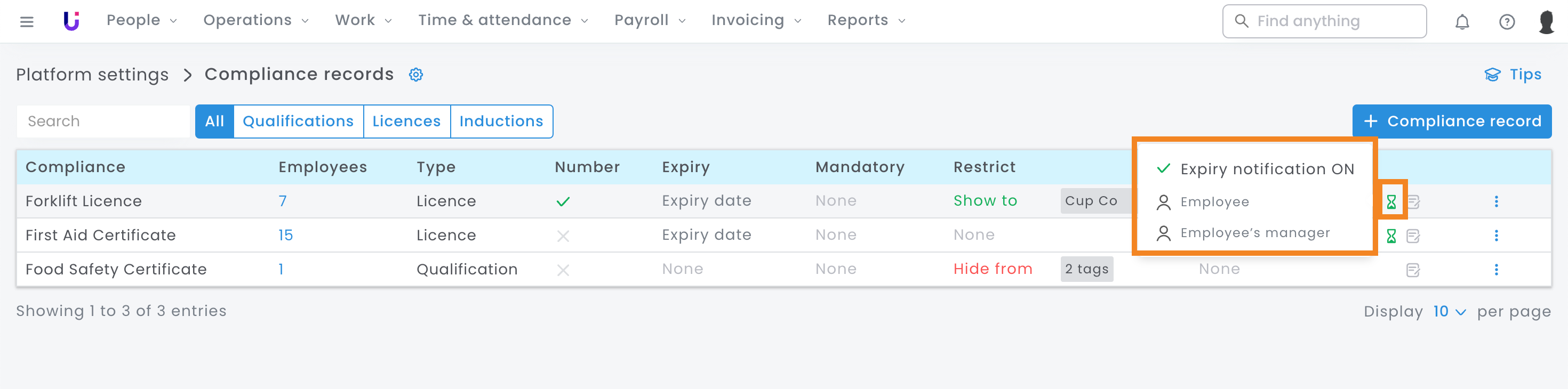Switch to the Qualifications filter tab

298,121
